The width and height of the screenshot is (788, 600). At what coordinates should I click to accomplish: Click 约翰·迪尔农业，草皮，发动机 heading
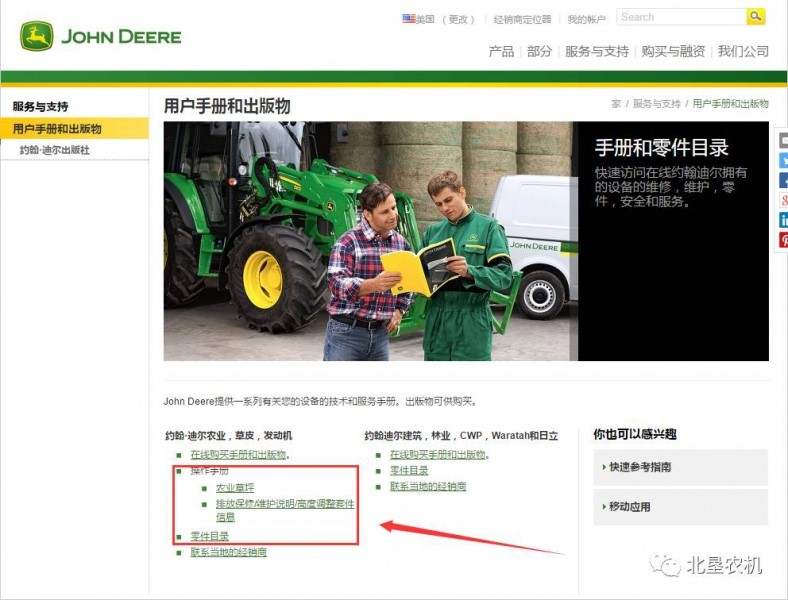228,436
